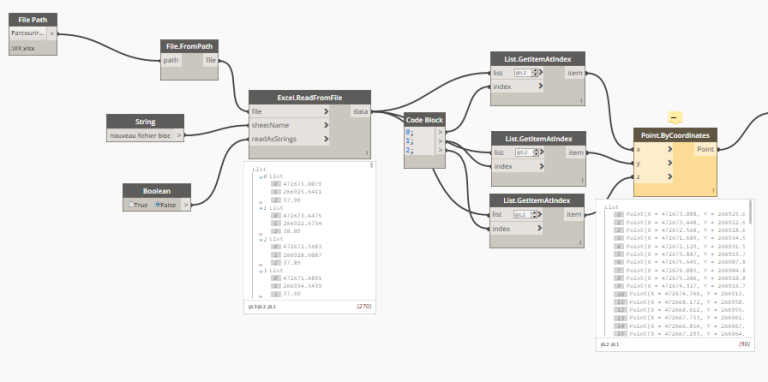Click the Code Block output port for line 1;
The image size is (768, 382).
[x=440, y=141]
